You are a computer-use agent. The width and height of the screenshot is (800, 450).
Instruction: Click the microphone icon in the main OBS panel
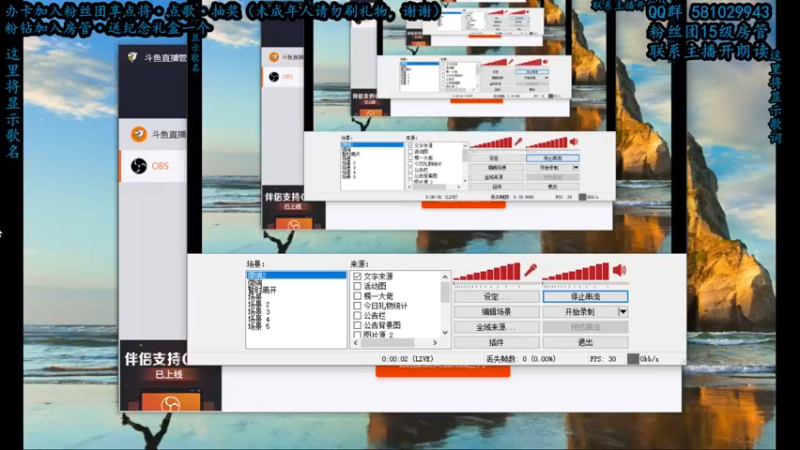(x=530, y=270)
